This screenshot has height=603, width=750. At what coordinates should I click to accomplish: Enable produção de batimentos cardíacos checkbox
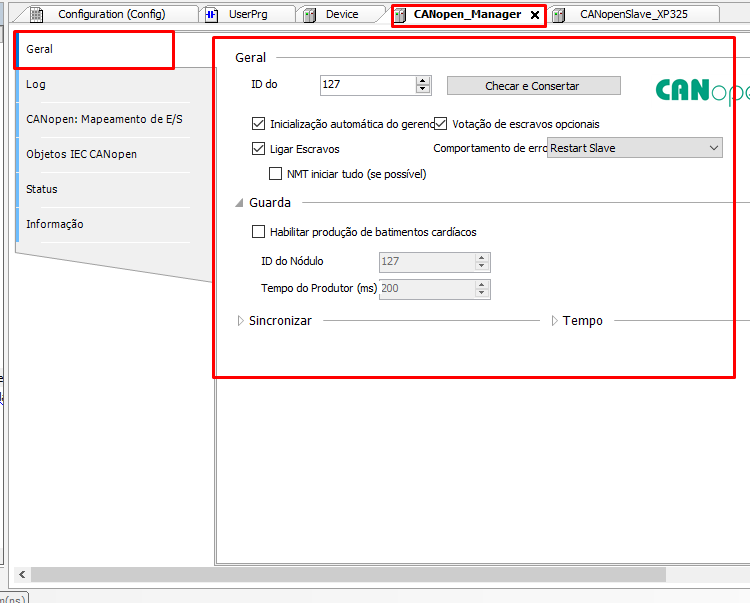coord(259,232)
